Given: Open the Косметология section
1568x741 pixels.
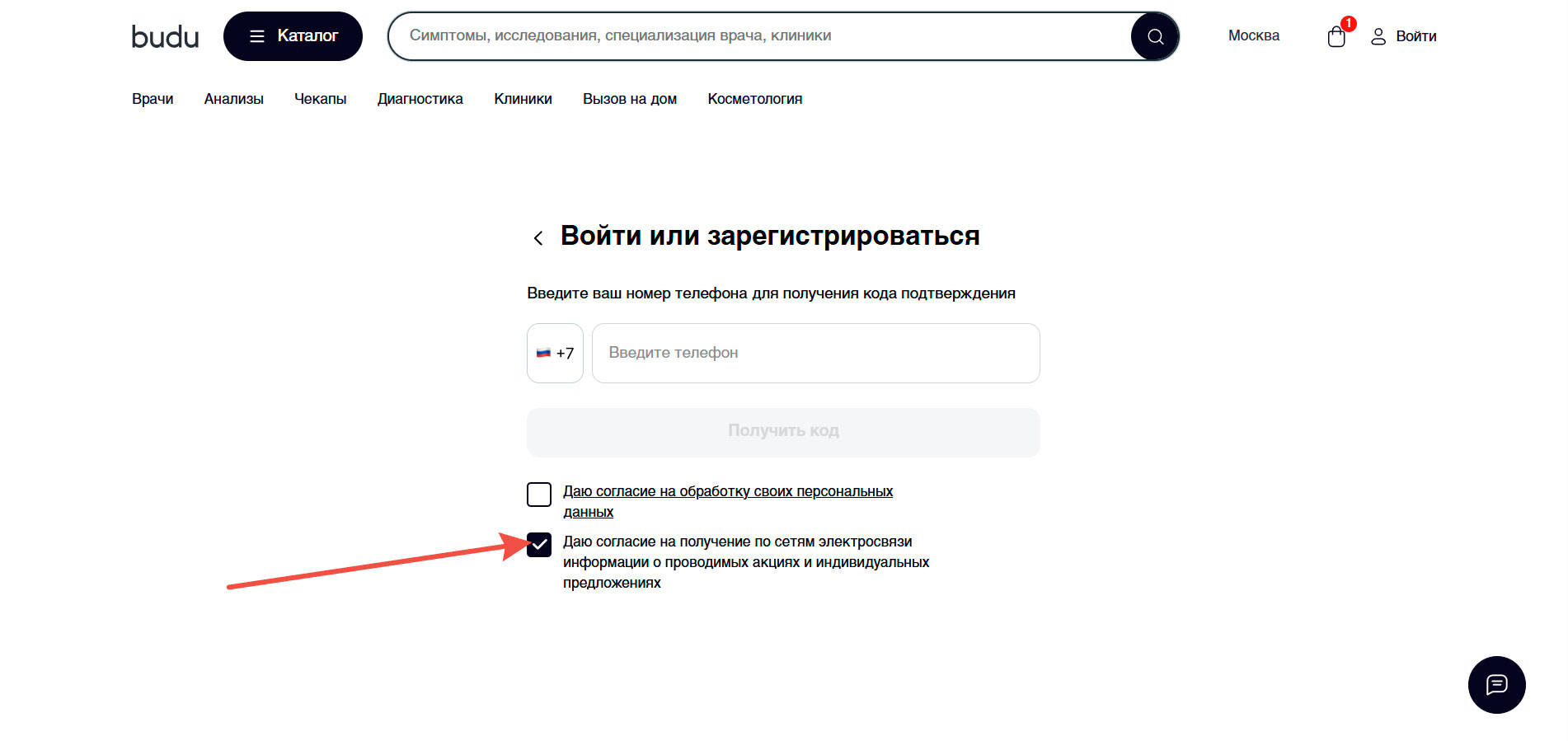Looking at the screenshot, I should [x=755, y=99].
